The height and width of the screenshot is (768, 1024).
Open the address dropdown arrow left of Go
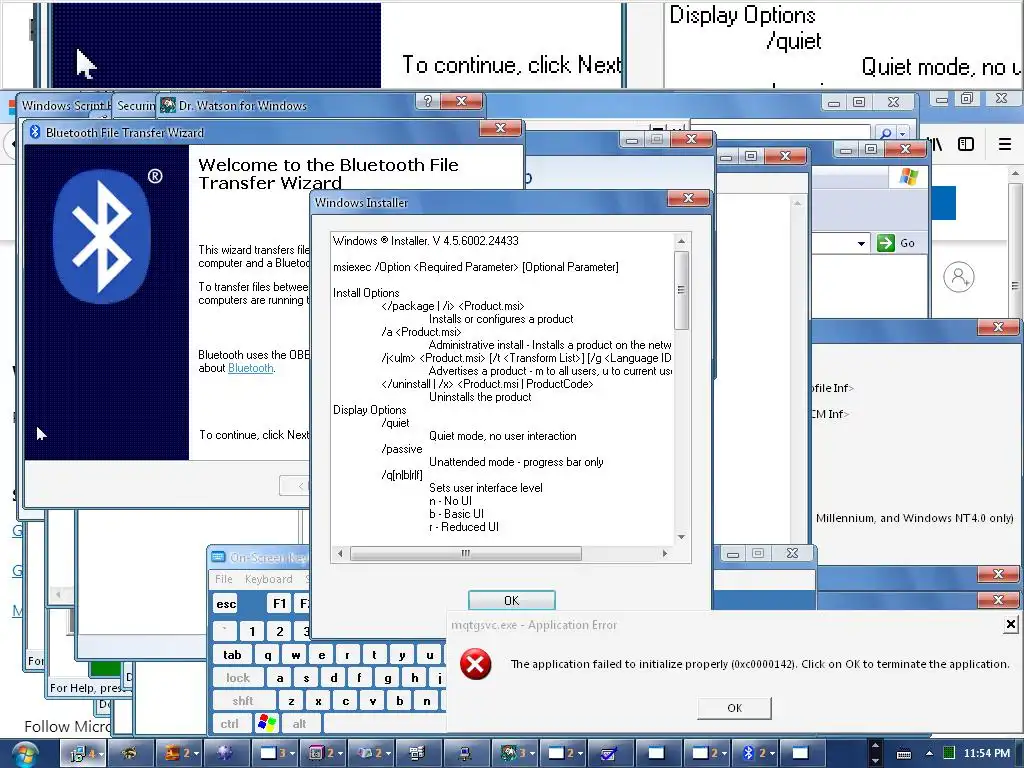pyautogui.click(x=861, y=244)
